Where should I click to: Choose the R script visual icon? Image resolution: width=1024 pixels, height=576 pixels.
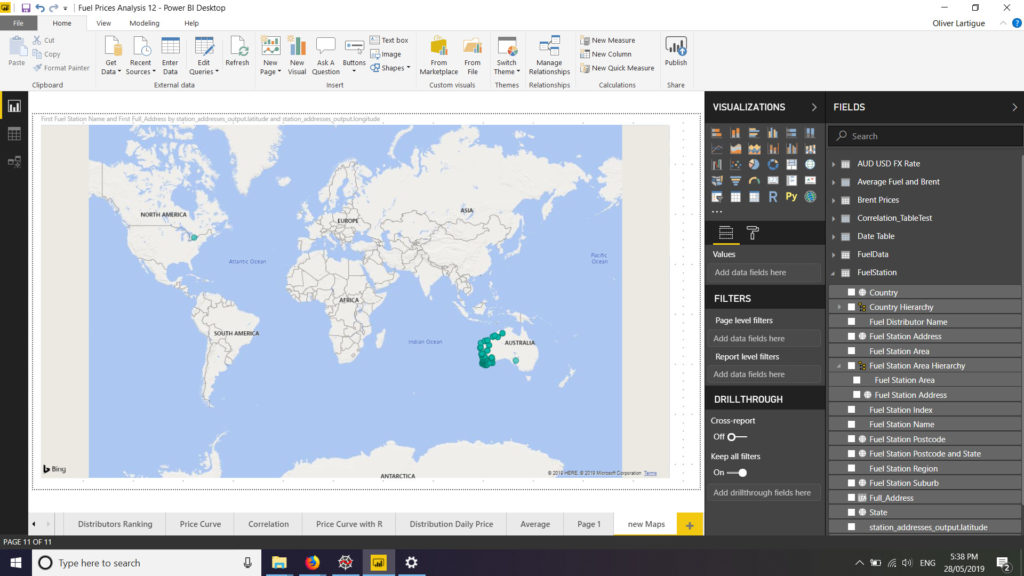coord(773,197)
